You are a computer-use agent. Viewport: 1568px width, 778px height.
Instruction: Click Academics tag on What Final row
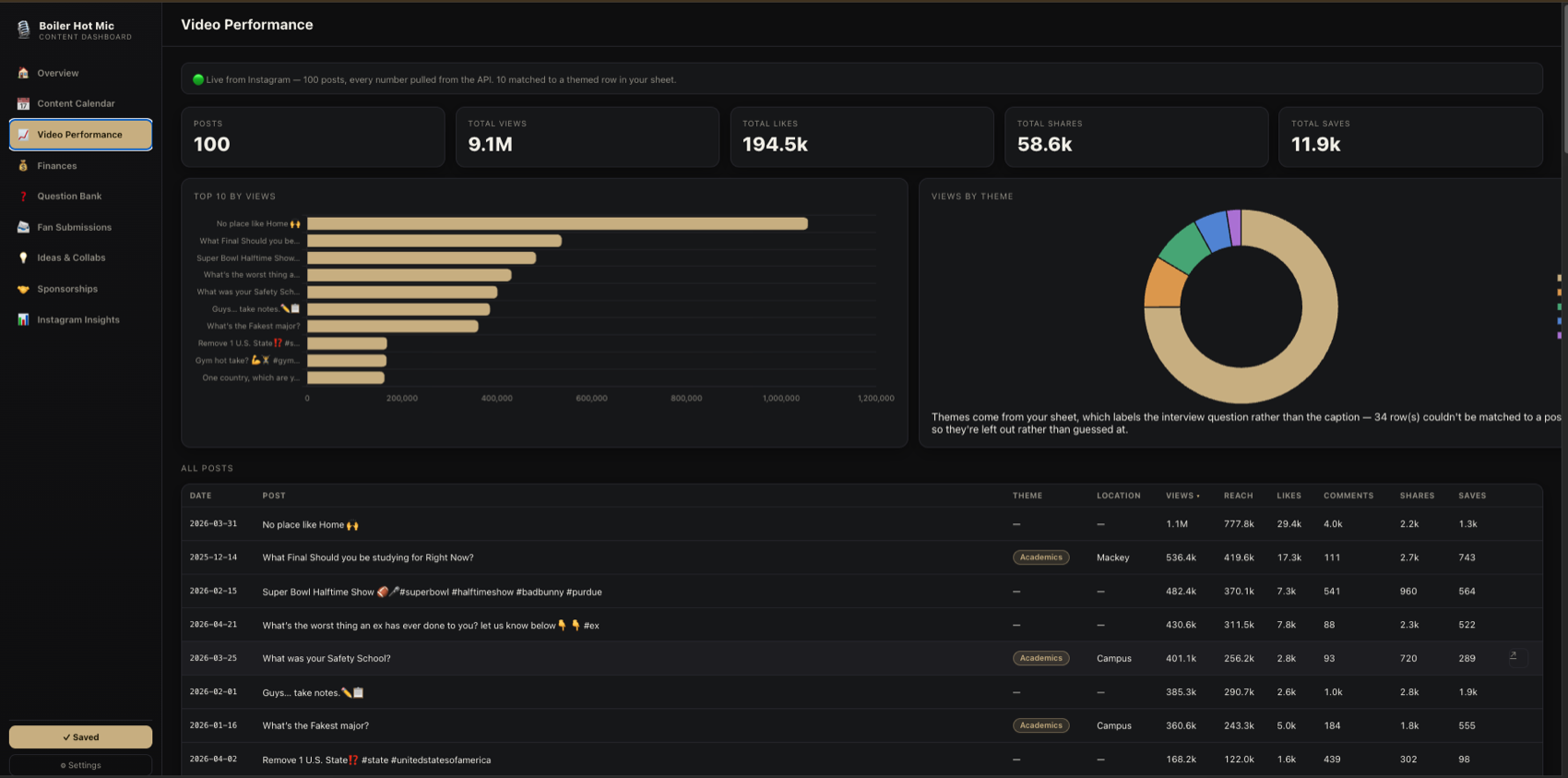click(x=1040, y=557)
